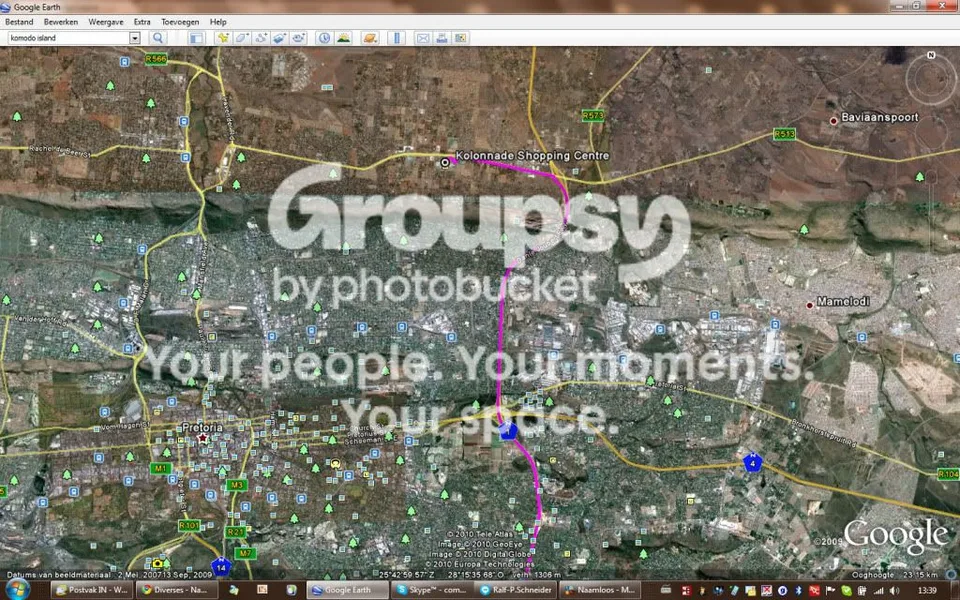
Task: Click the taskbar clock showing 13:39
Action: (927, 591)
